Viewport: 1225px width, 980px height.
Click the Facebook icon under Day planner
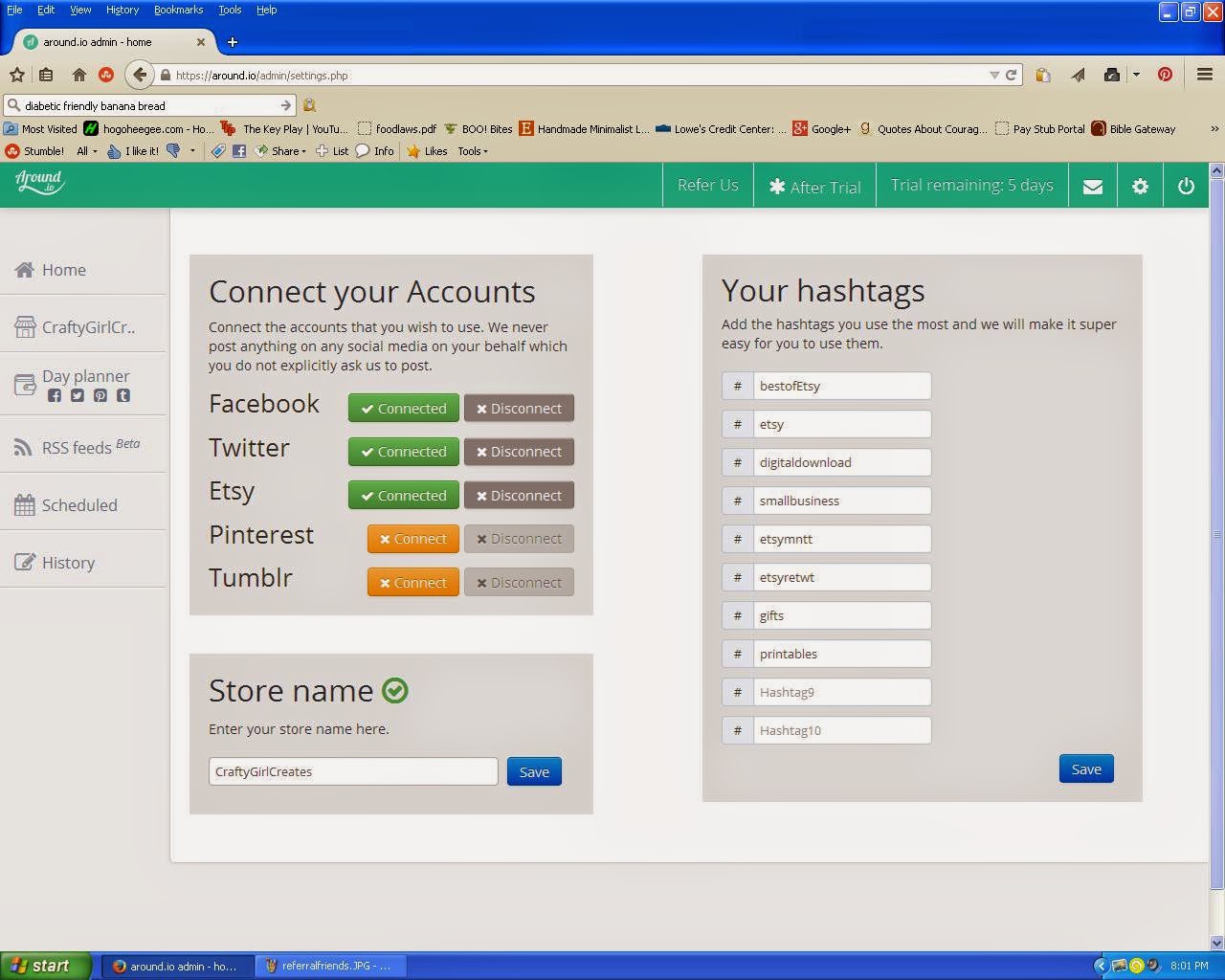[55, 396]
